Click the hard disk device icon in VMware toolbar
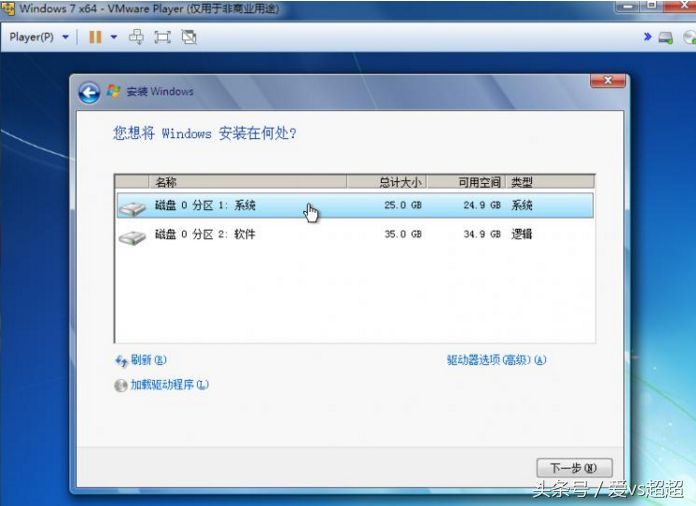The width and height of the screenshot is (696, 506). click(x=665, y=38)
